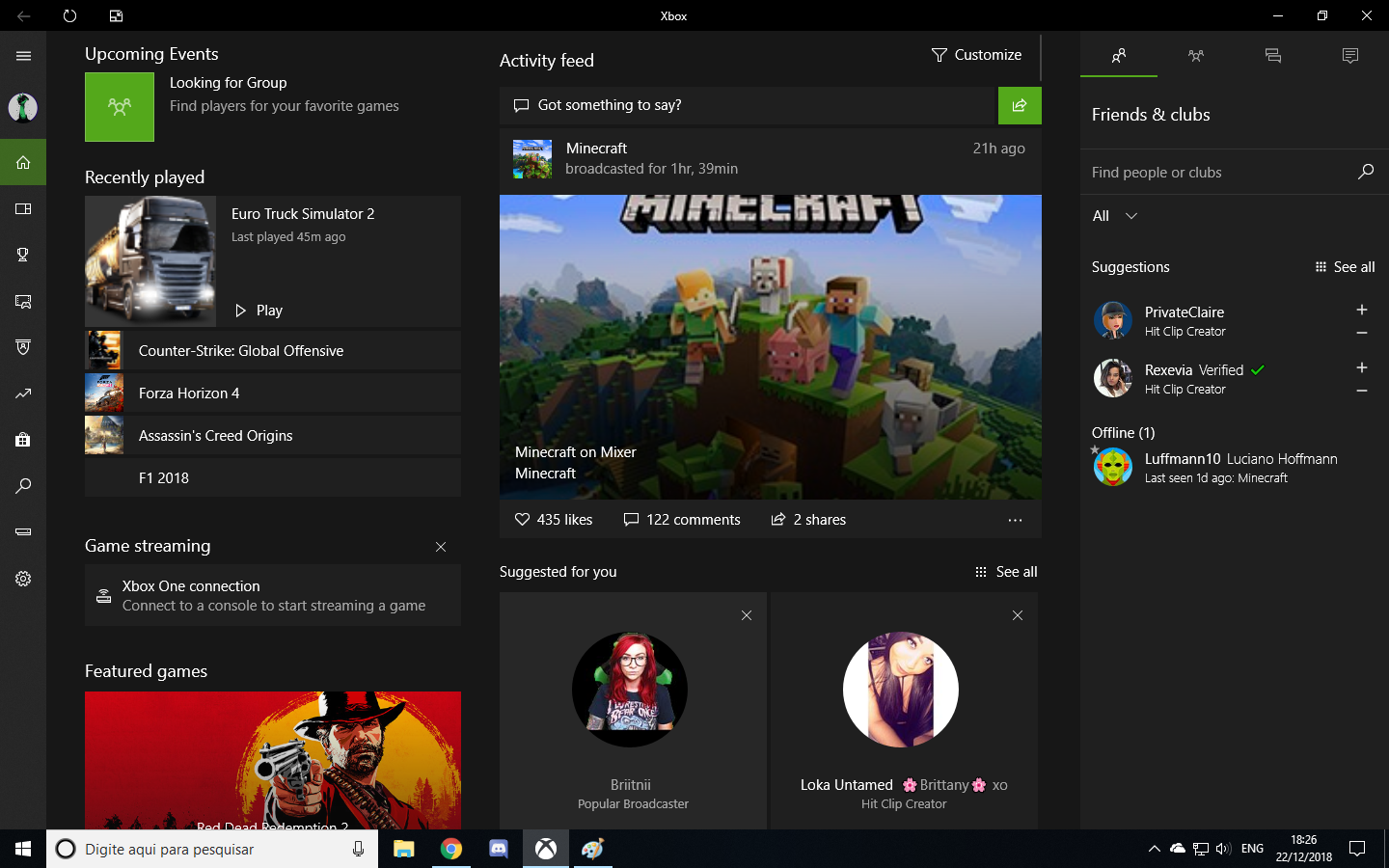Open volume control in system tray
The height and width of the screenshot is (868, 1389).
click(1223, 849)
